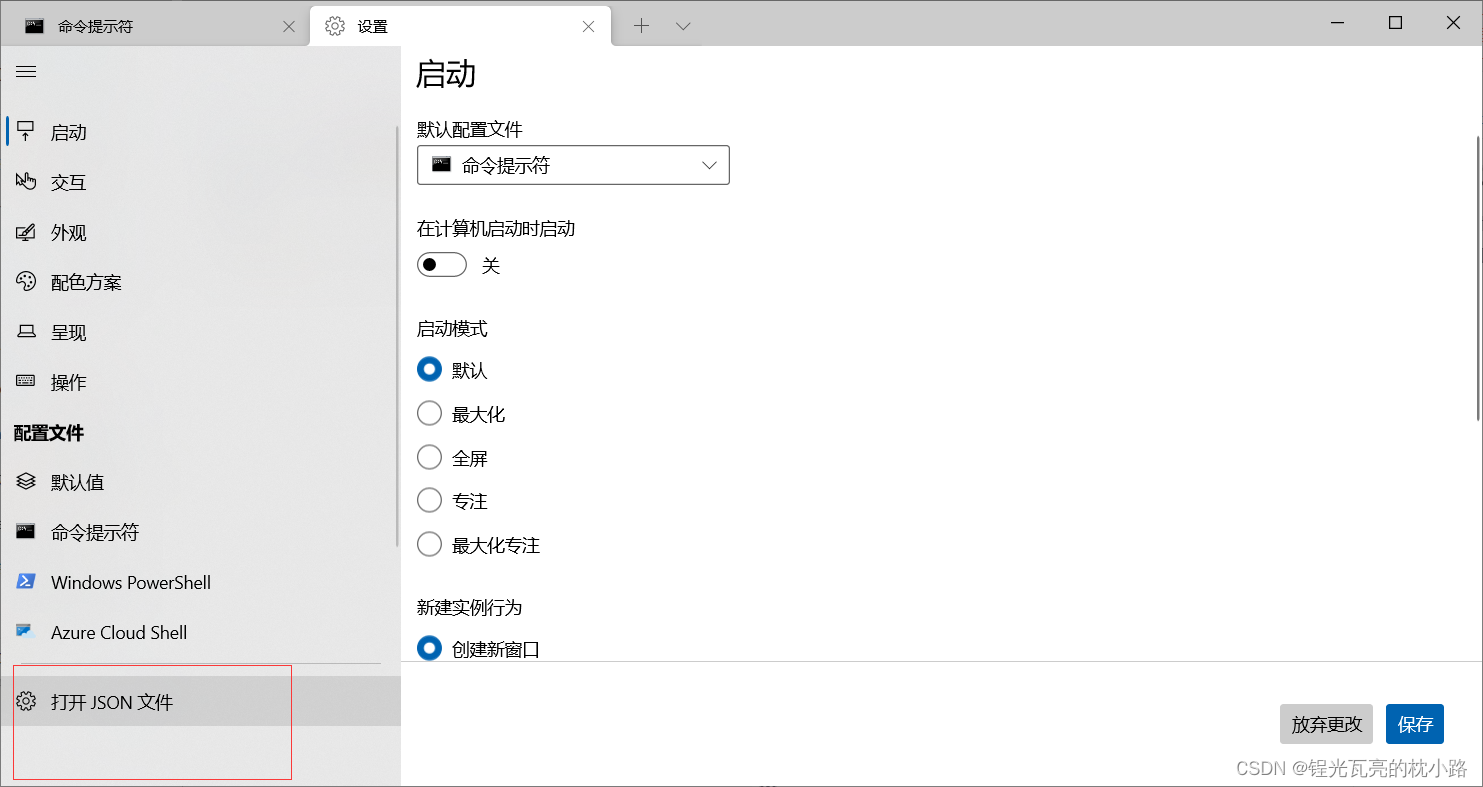Click the 默认值 layers icon

[x=26, y=482]
